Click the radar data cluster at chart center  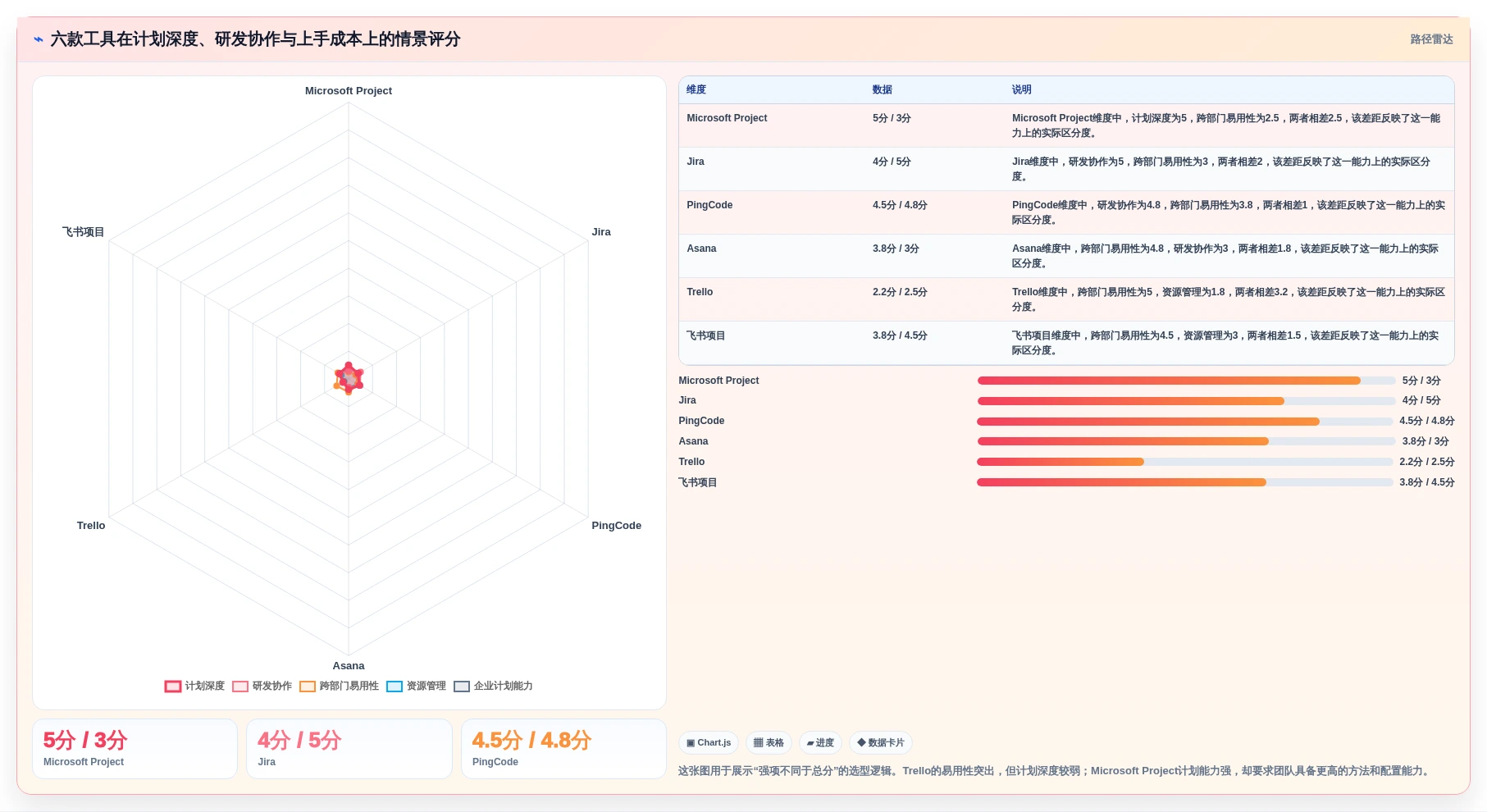[x=349, y=379]
